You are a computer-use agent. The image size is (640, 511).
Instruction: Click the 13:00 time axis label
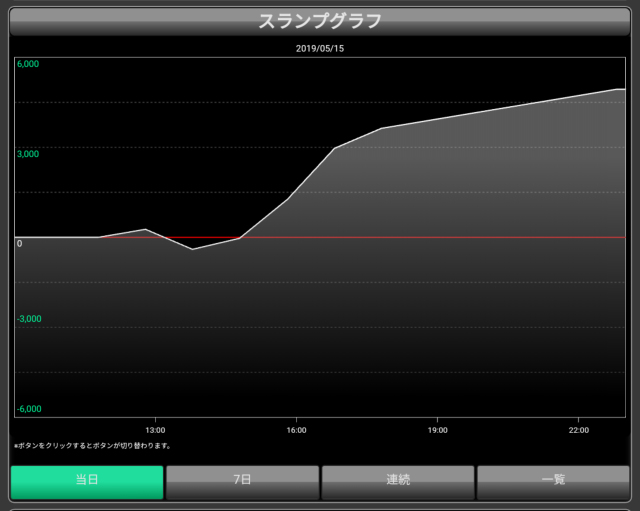[x=156, y=429]
